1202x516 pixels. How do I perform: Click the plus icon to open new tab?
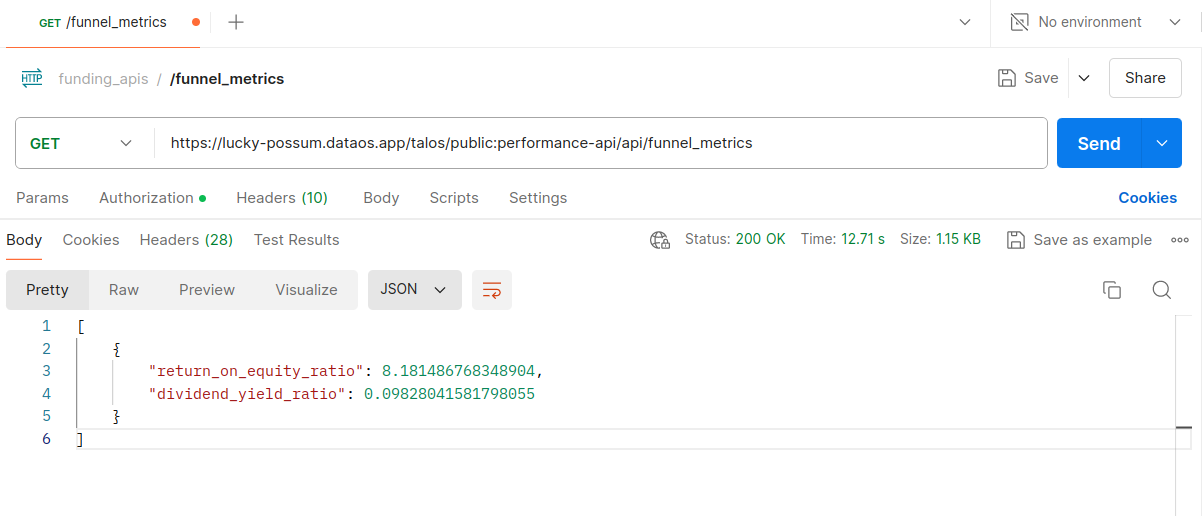click(x=236, y=22)
